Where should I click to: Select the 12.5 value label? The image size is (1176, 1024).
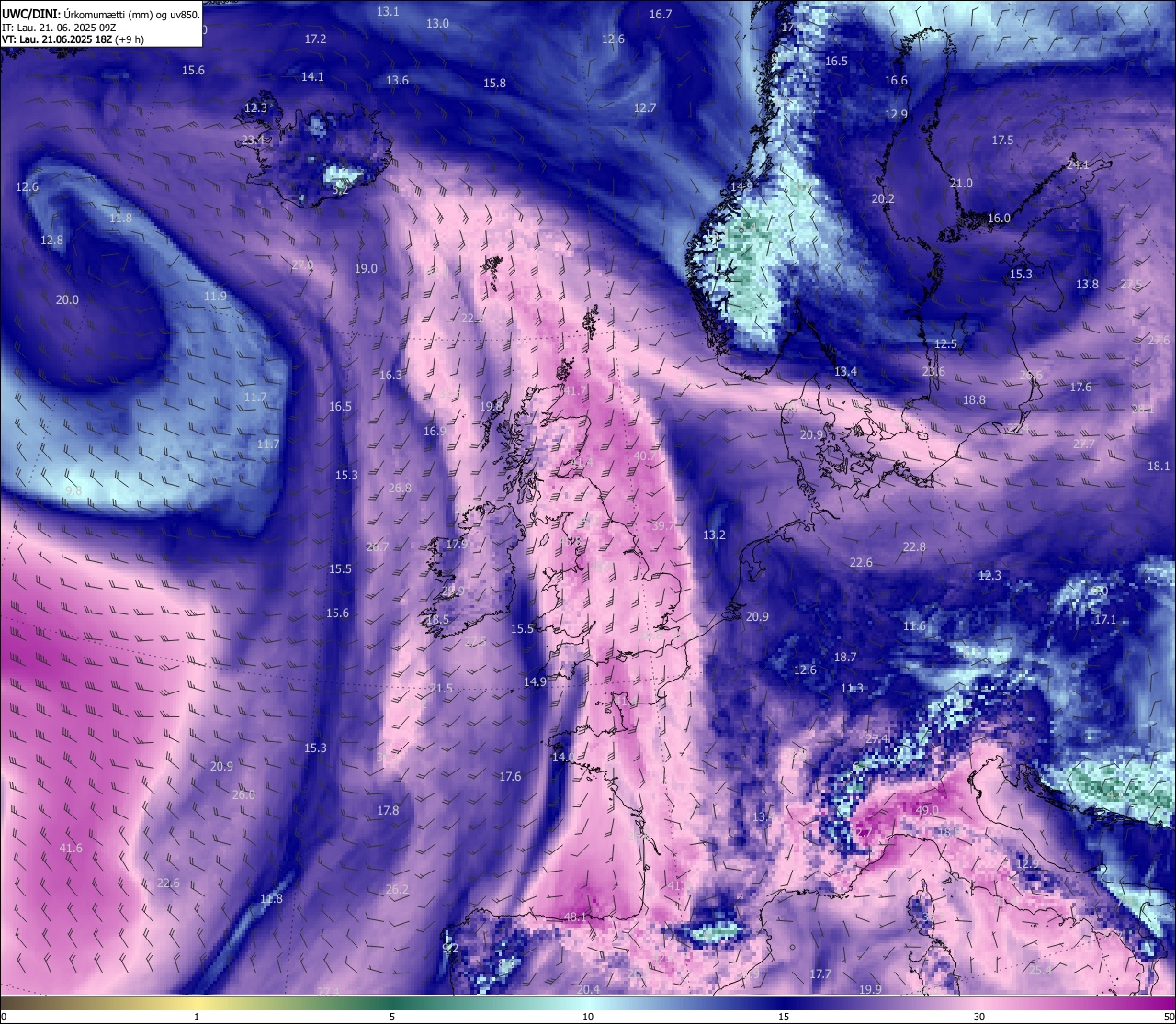(x=945, y=344)
